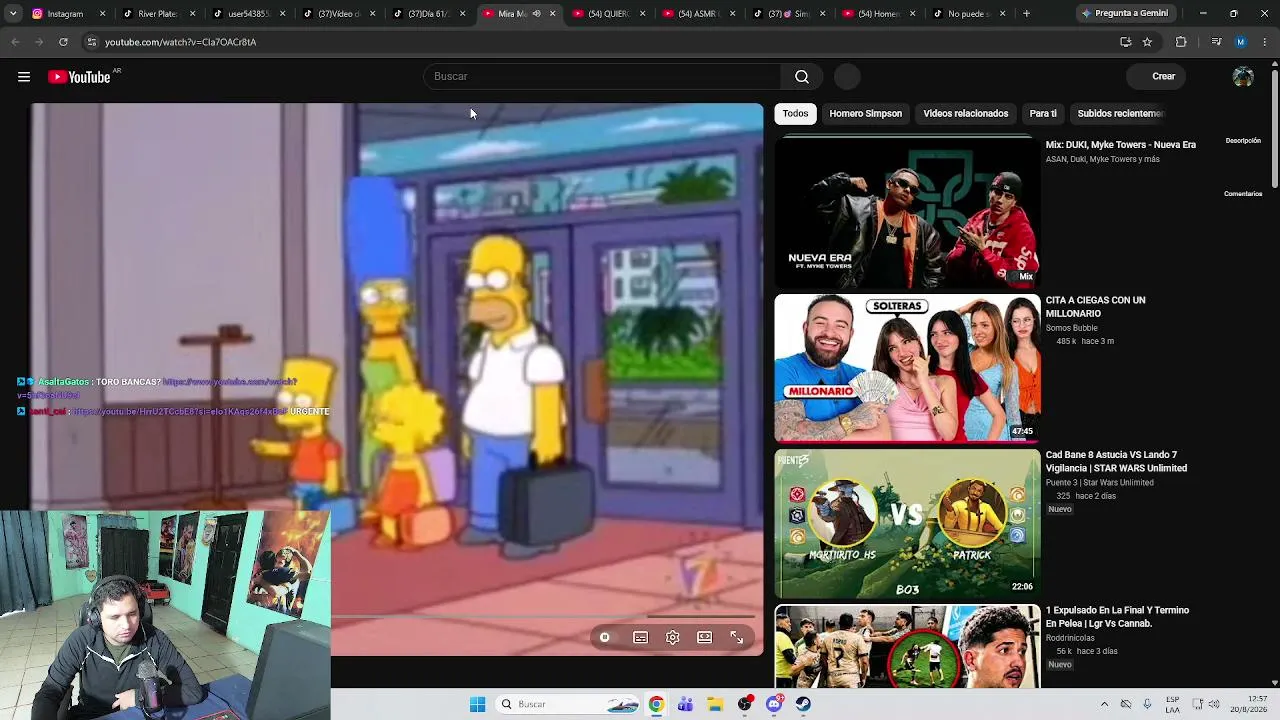The image size is (1280, 720).
Task: Pause the video from the player controls
Action: coord(605,638)
